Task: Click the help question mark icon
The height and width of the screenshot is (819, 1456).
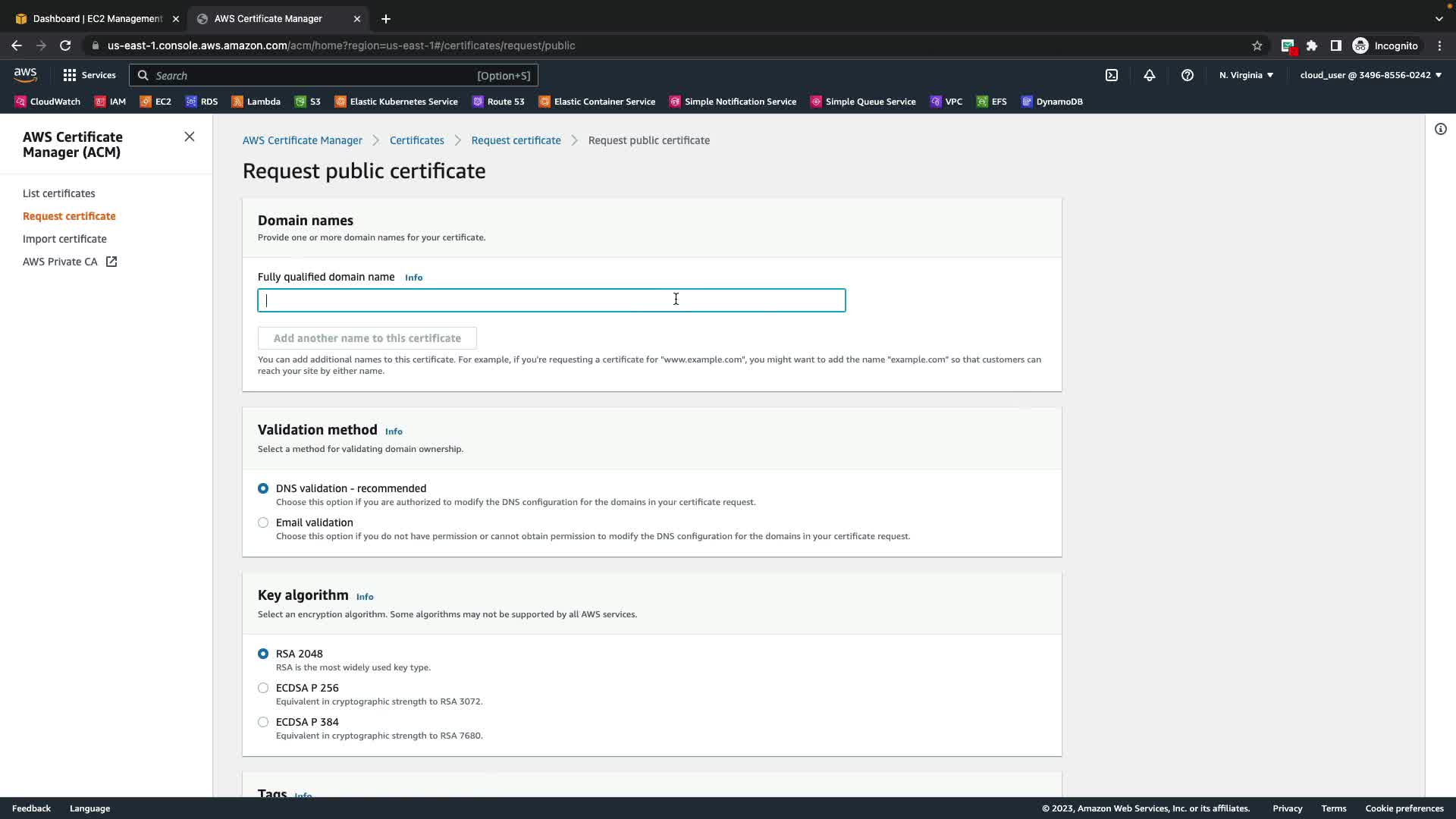Action: click(1188, 75)
